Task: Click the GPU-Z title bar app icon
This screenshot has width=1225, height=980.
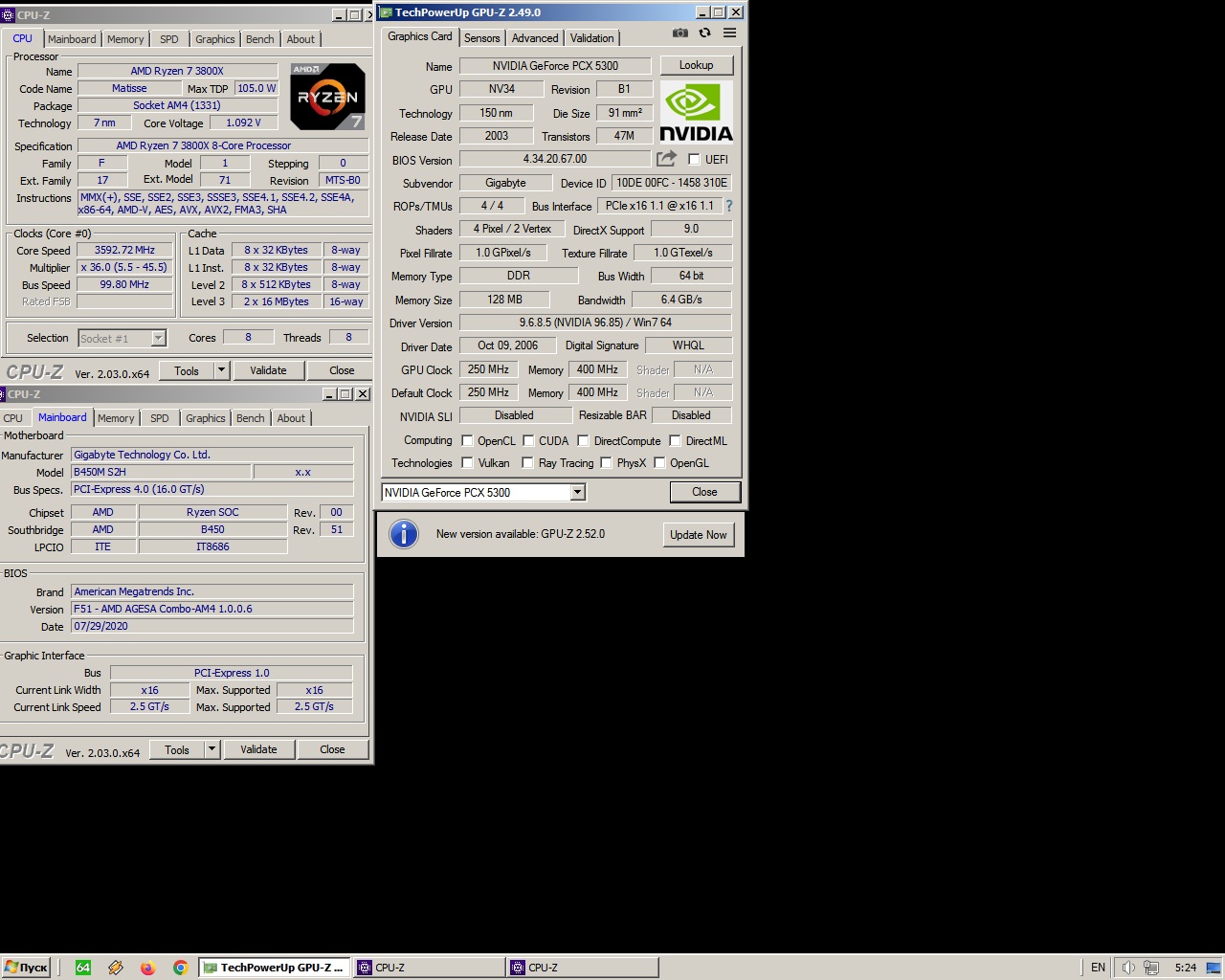Action: pyautogui.click(x=386, y=12)
